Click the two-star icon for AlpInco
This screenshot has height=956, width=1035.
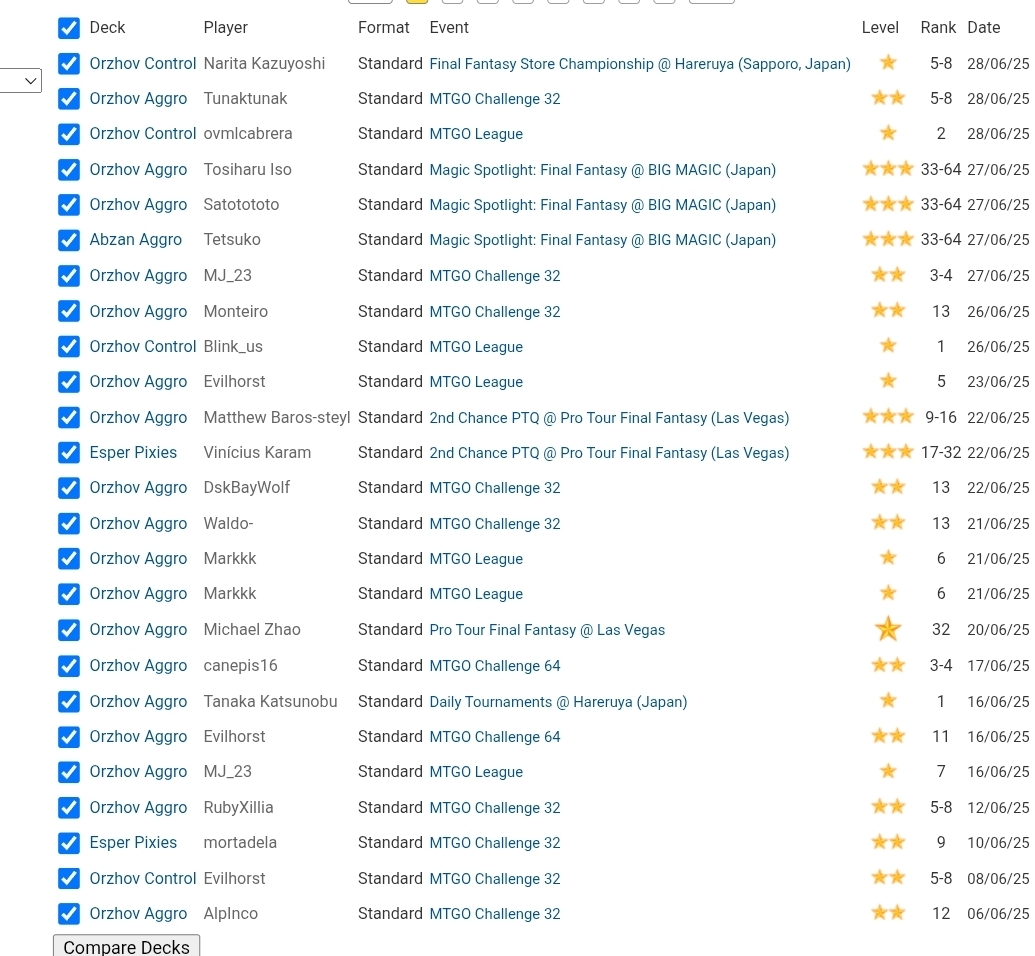pyautogui.click(x=888, y=912)
